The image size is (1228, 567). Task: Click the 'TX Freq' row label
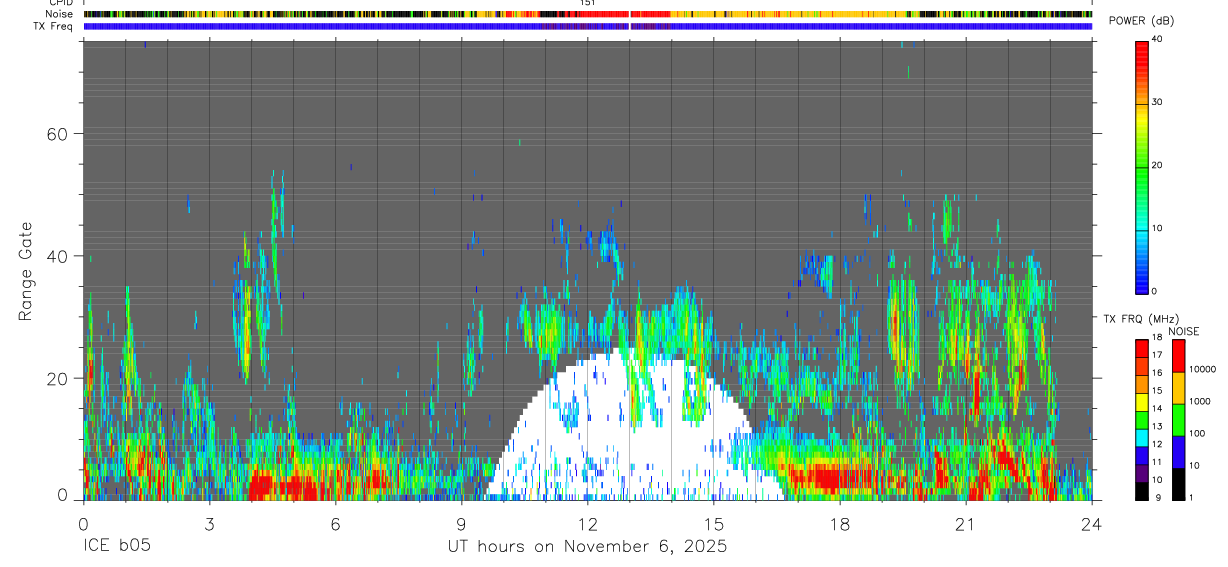coord(53,26)
